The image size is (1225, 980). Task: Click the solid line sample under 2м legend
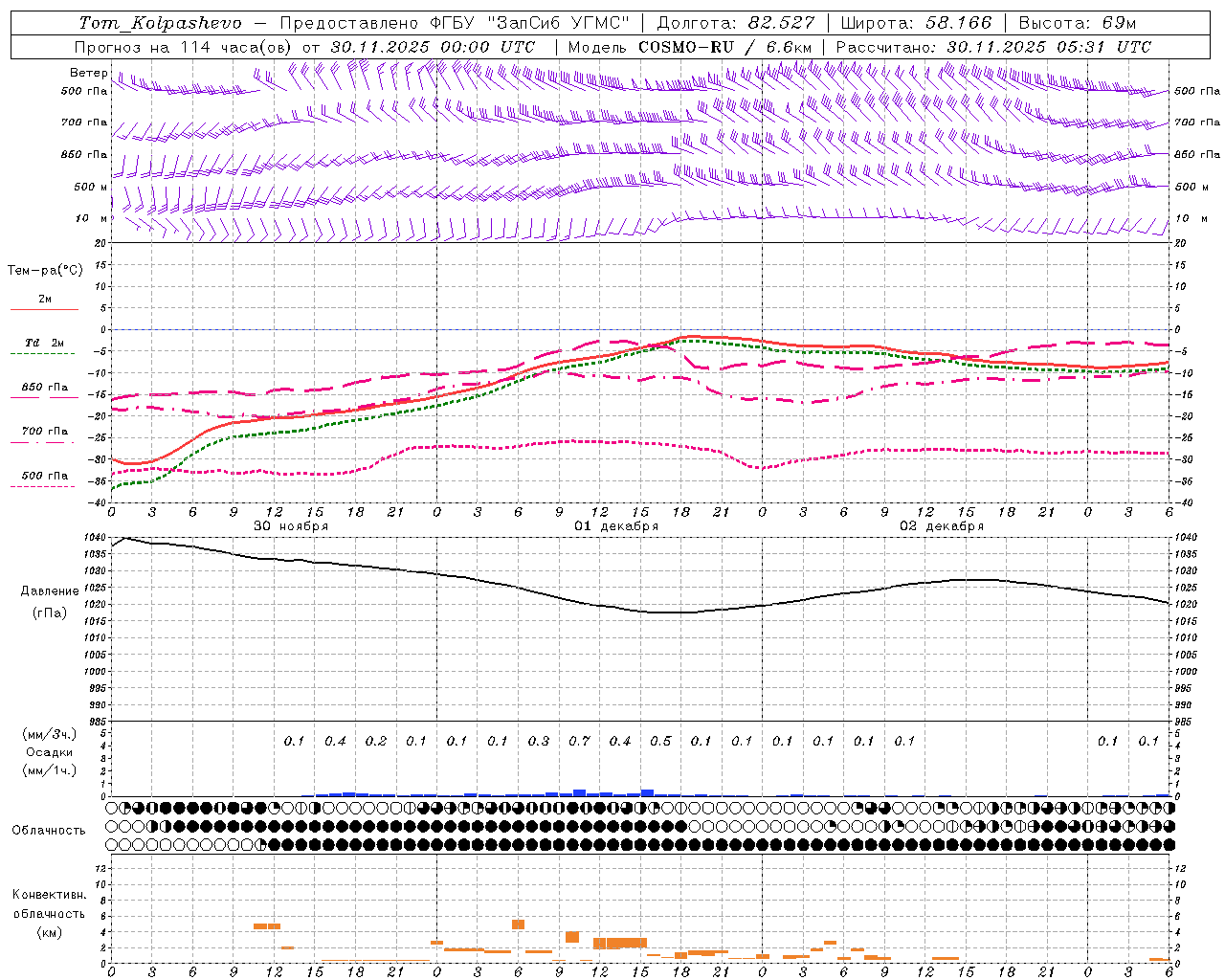[x=44, y=309]
